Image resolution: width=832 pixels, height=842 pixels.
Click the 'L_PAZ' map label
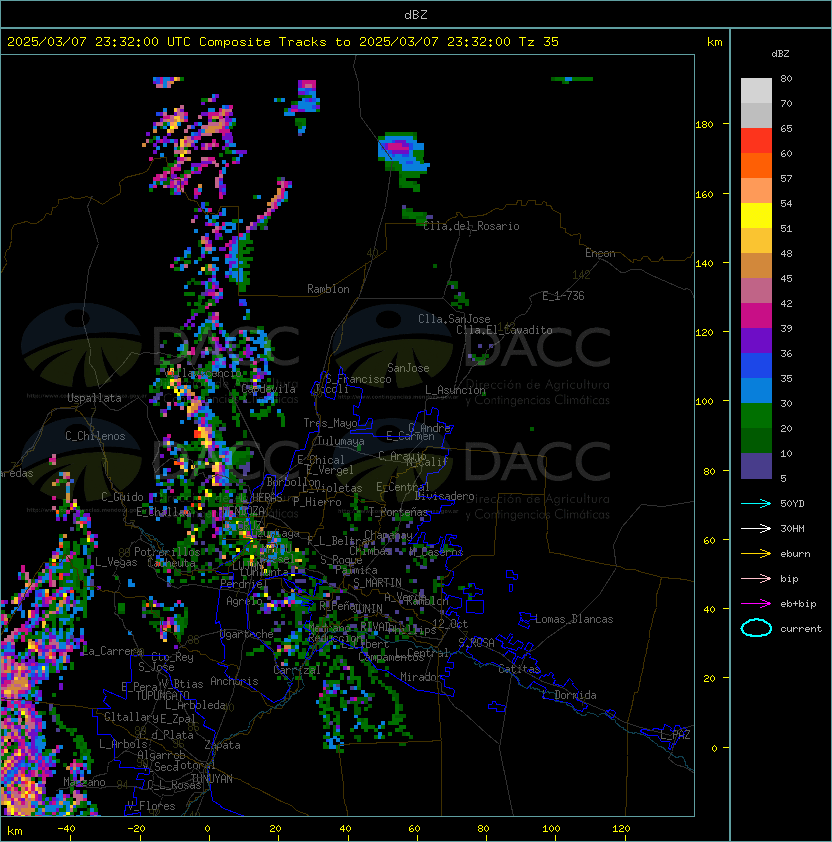pos(675,735)
